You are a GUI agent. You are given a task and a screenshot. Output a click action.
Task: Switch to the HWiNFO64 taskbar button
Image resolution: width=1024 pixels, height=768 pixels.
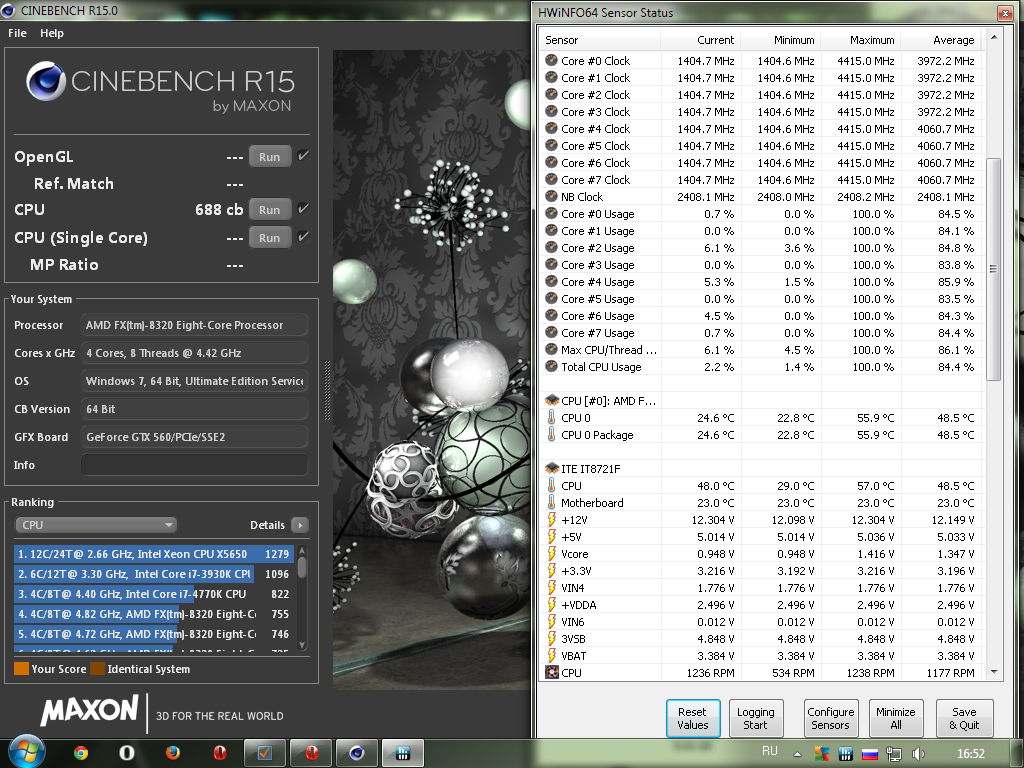tap(403, 754)
